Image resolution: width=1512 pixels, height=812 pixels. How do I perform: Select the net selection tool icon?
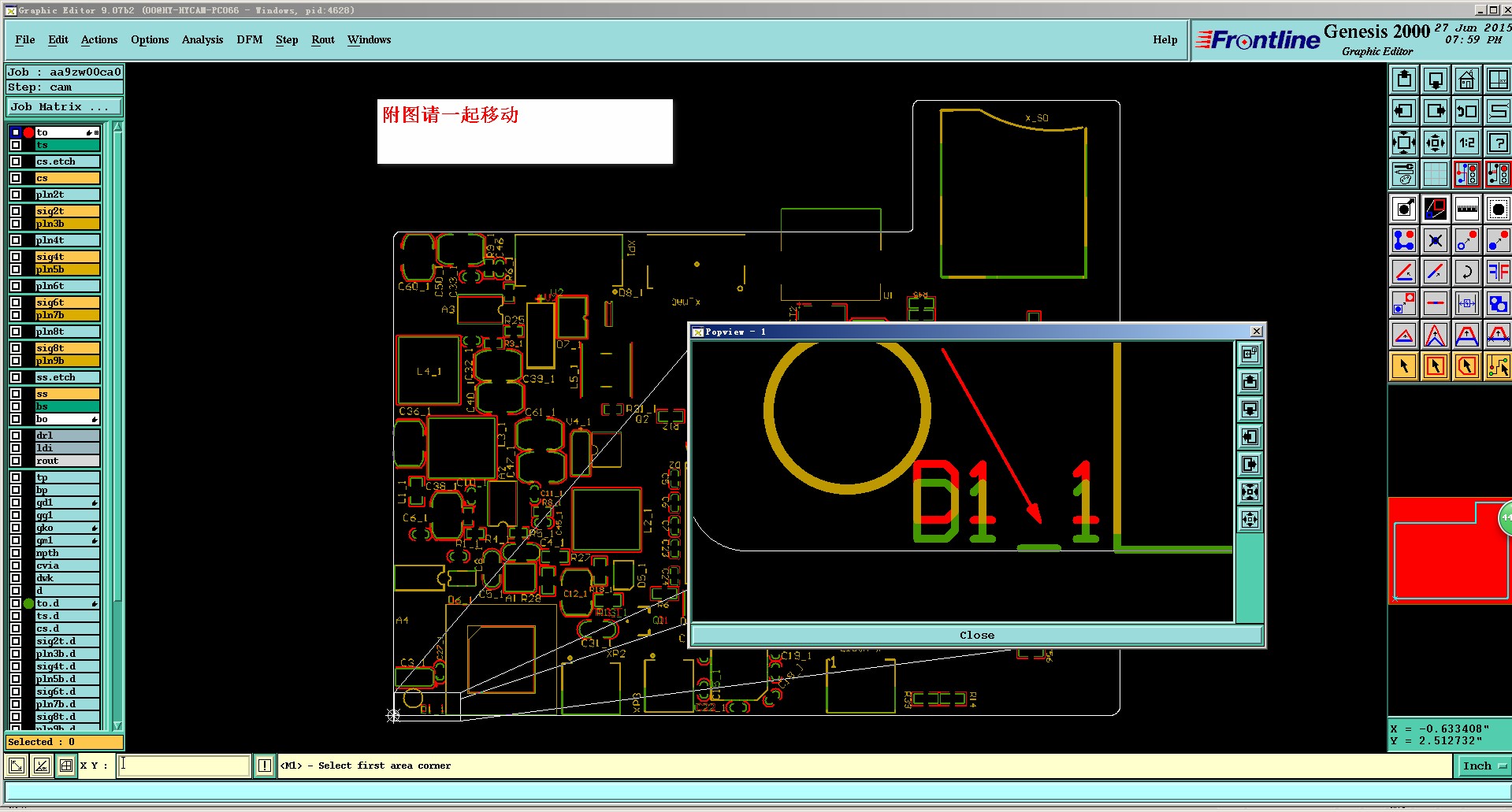[1499, 366]
